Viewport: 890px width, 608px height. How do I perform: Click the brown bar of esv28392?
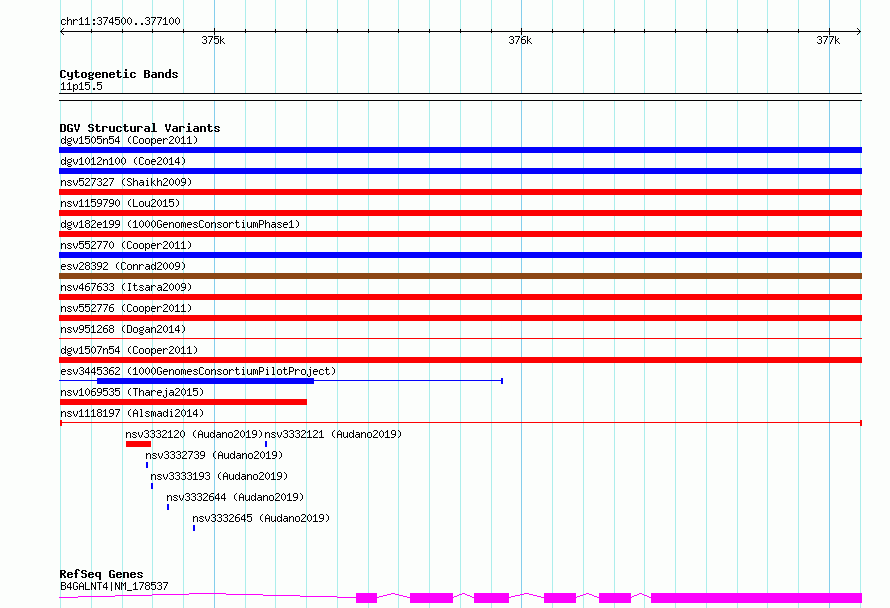click(x=460, y=276)
